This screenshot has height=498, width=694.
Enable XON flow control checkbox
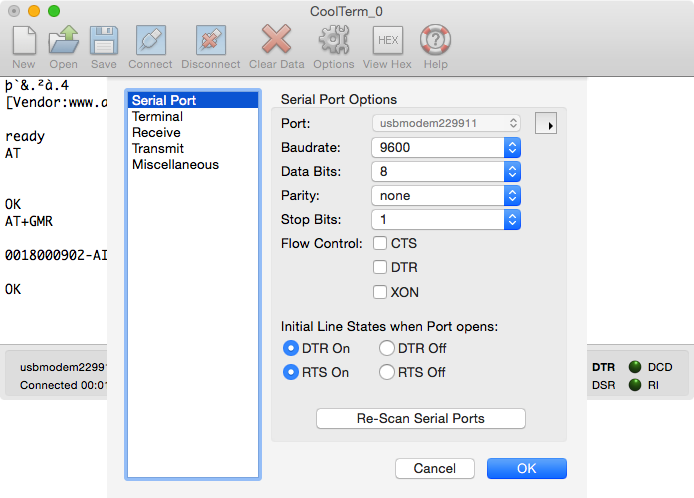click(x=380, y=292)
